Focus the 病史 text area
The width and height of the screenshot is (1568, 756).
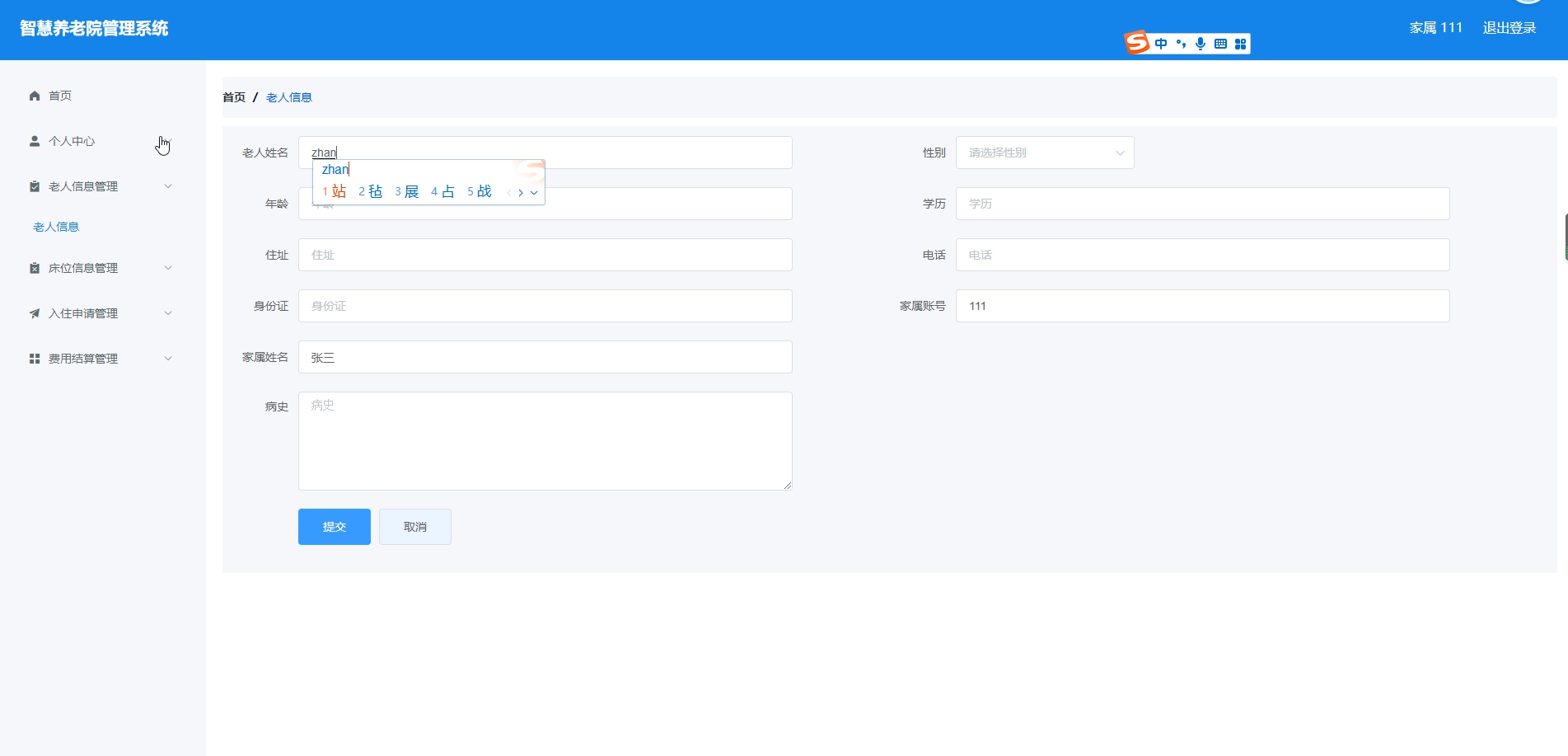545,441
